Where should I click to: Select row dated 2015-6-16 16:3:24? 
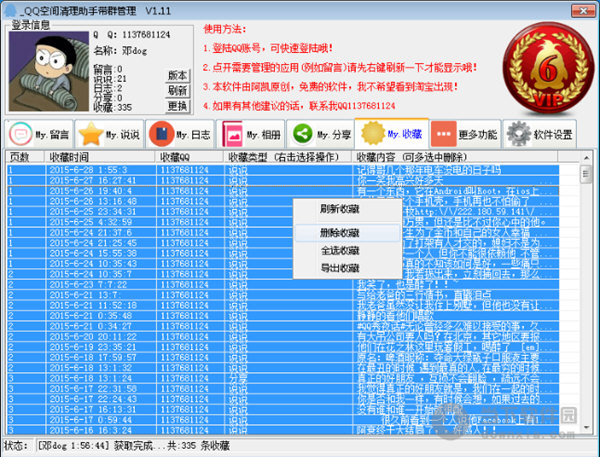(x=283, y=430)
